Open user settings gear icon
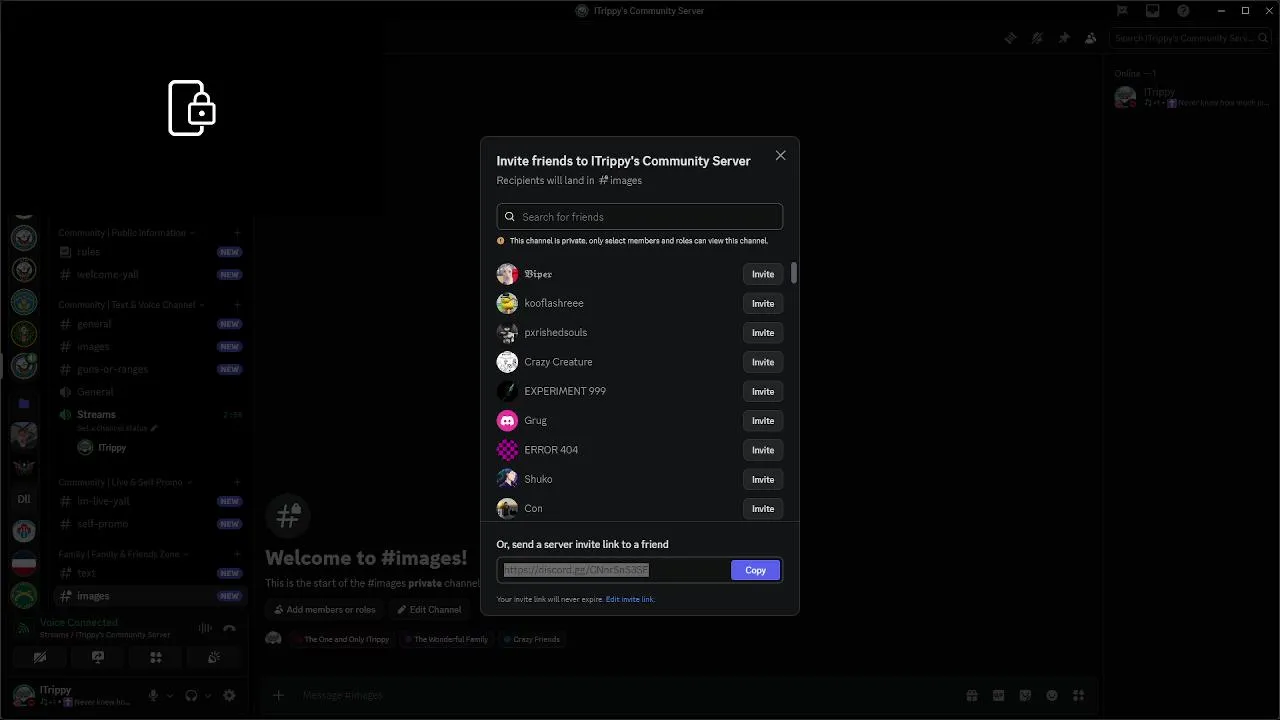This screenshot has width=1280, height=720. click(229, 695)
